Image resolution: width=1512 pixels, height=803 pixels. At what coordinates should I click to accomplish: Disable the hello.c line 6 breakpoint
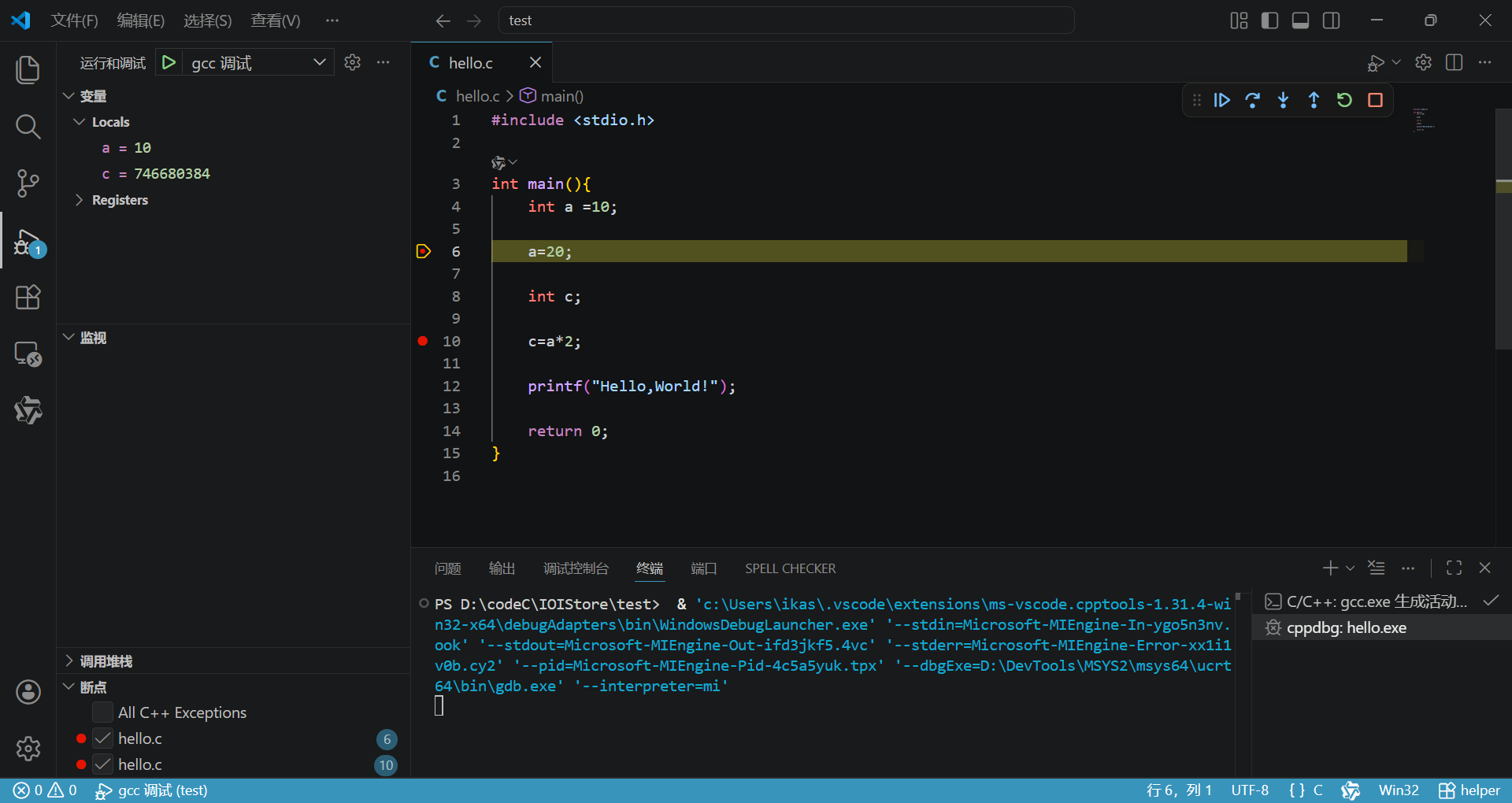pos(102,738)
